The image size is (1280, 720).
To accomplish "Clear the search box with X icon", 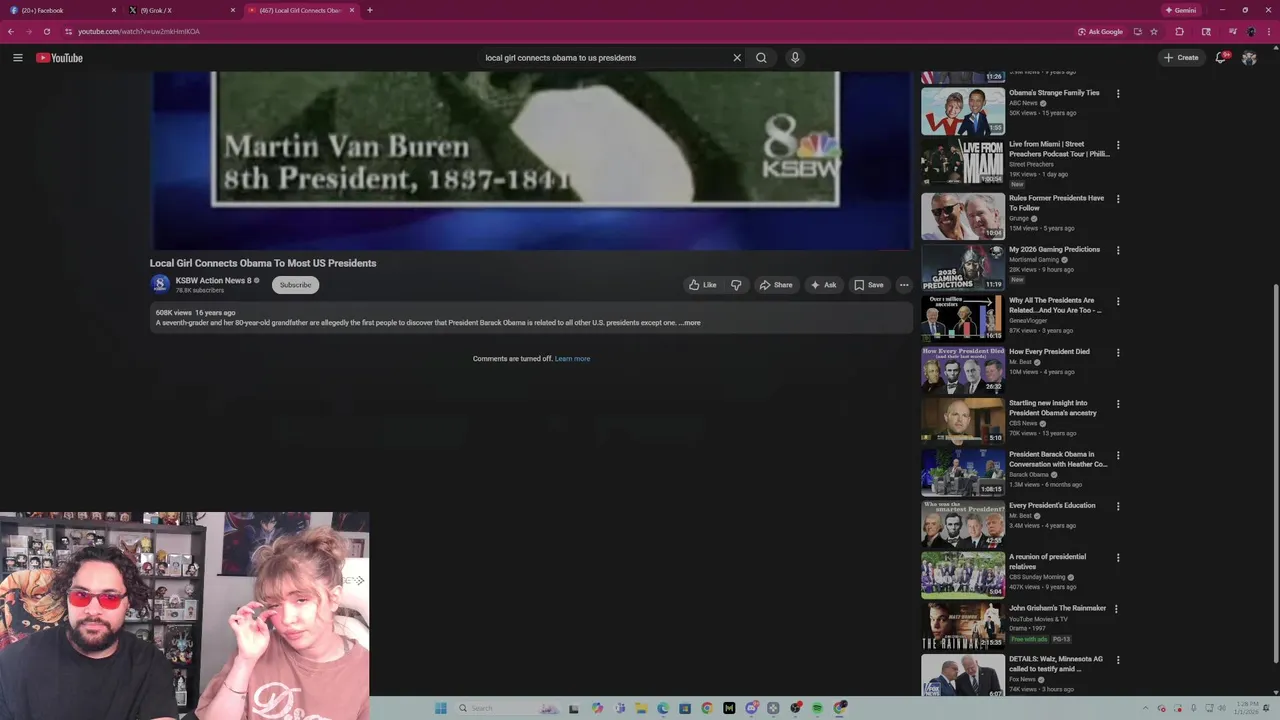I will [737, 58].
